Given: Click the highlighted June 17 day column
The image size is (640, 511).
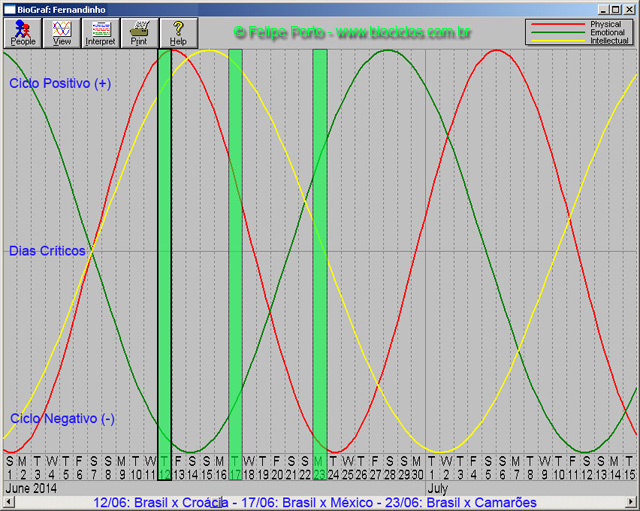Looking at the screenshot, I should pos(236,264).
